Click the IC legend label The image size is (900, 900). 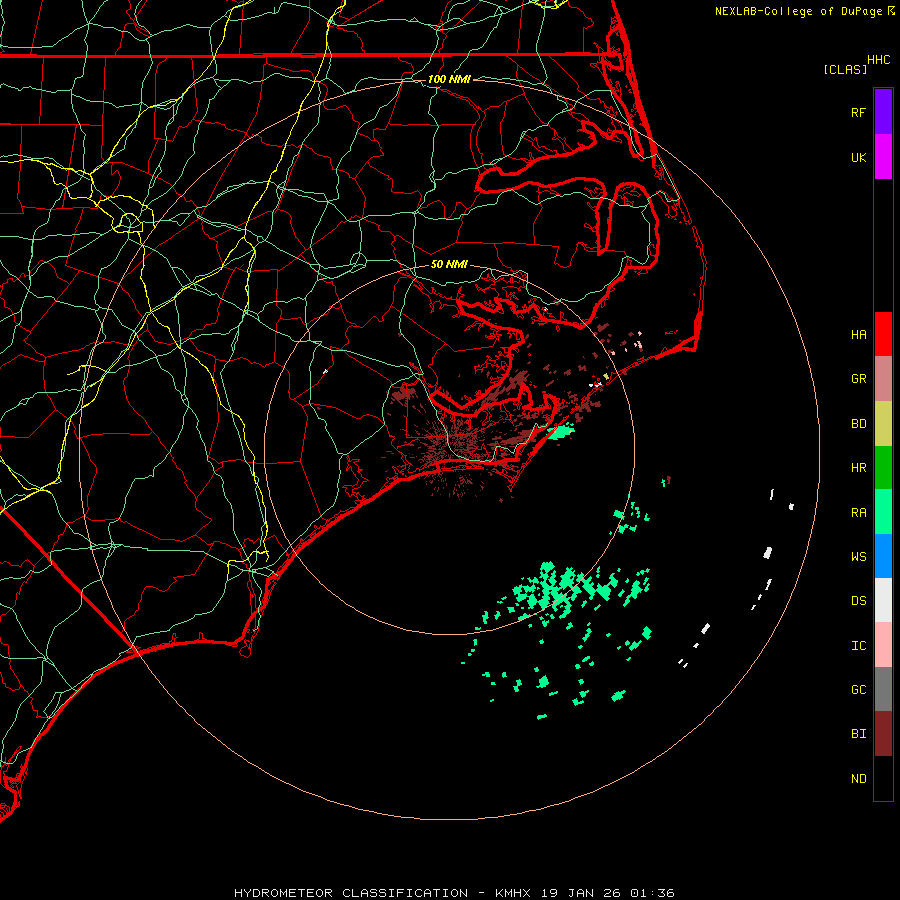(x=858, y=646)
